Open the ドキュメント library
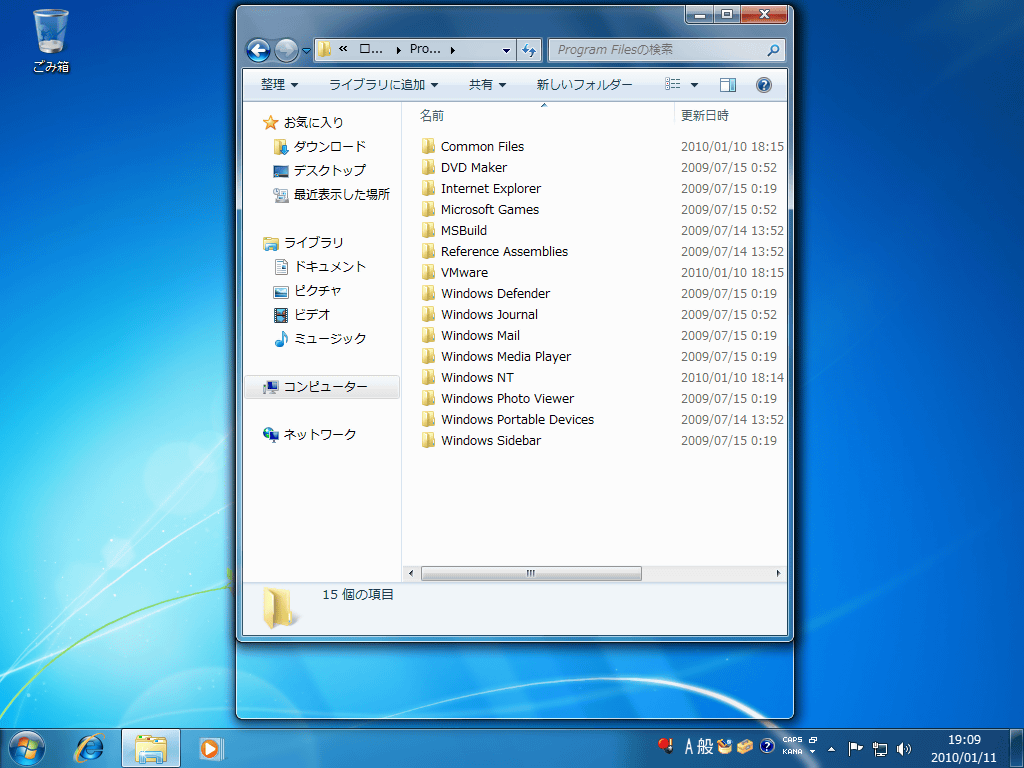The height and width of the screenshot is (768, 1024). (319, 267)
